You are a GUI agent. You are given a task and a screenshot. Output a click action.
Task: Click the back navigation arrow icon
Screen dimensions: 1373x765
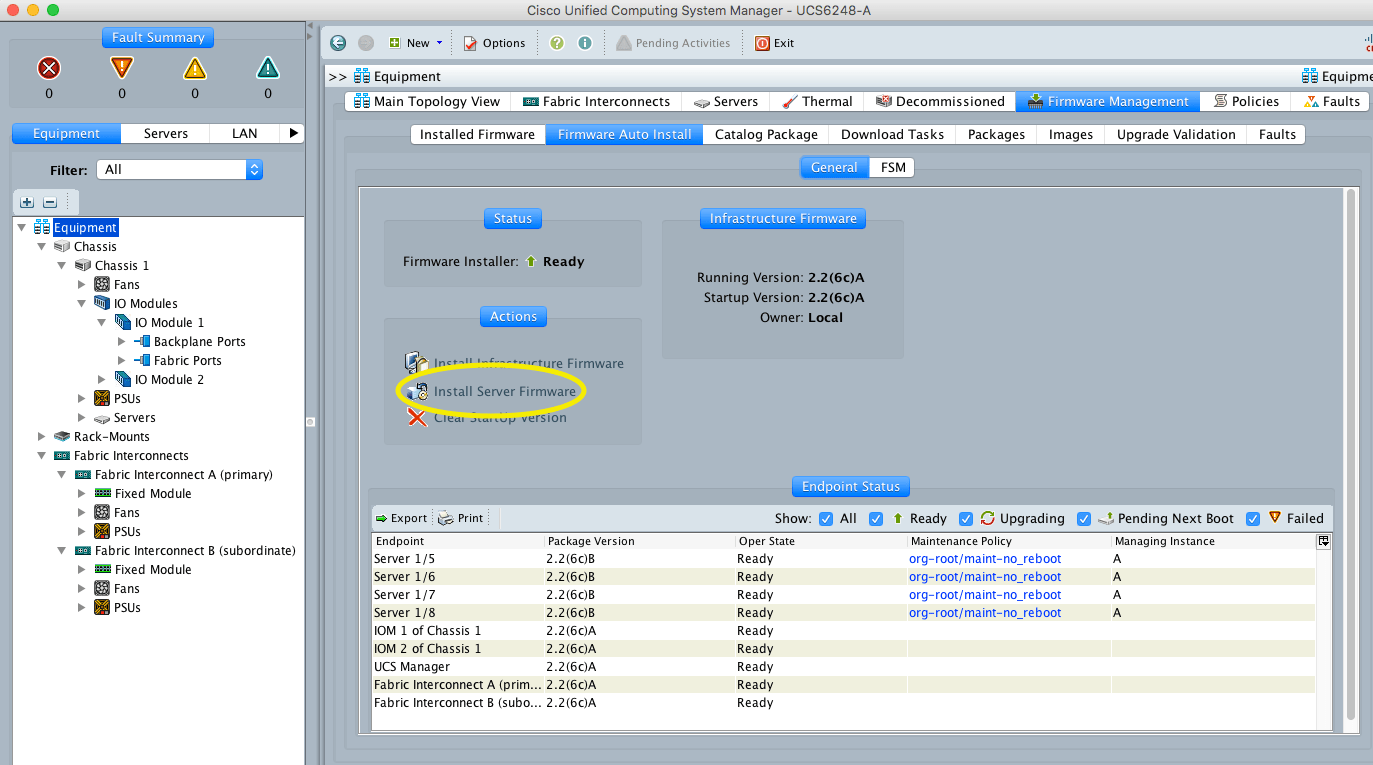337,43
